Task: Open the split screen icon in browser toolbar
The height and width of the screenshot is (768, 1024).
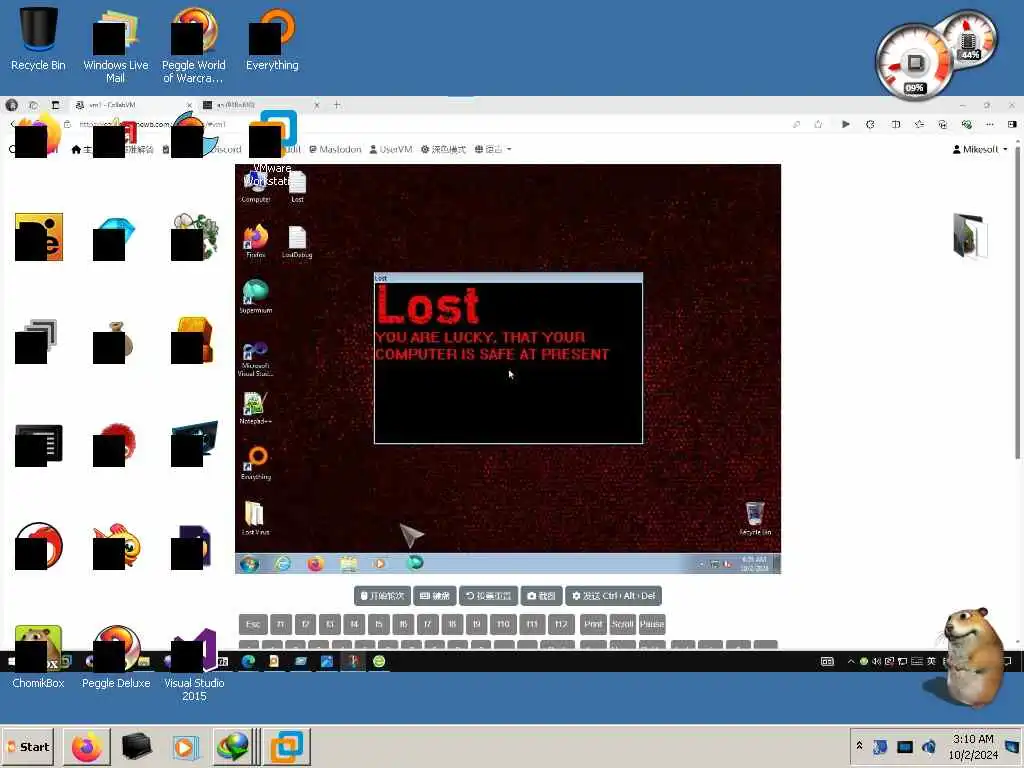Action: [x=895, y=124]
